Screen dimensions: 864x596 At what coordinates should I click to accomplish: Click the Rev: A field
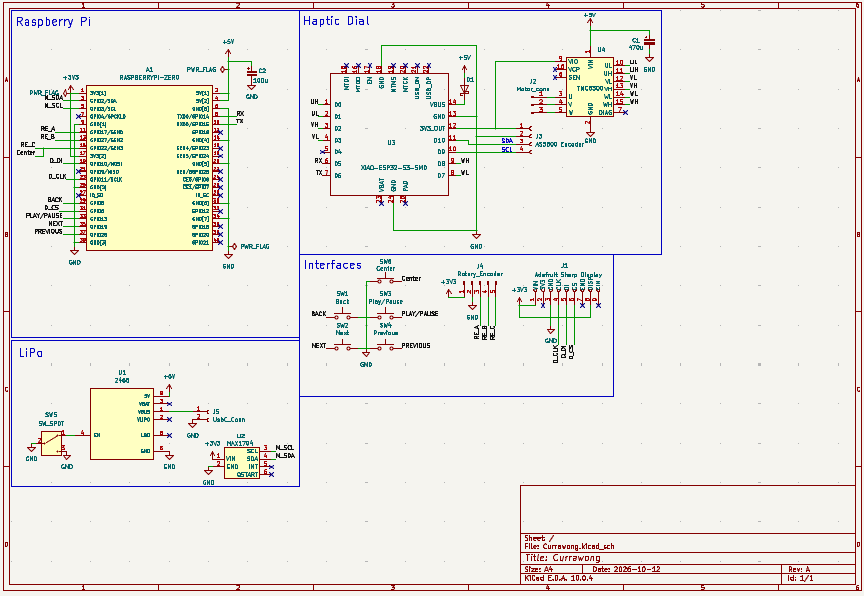coord(799,569)
